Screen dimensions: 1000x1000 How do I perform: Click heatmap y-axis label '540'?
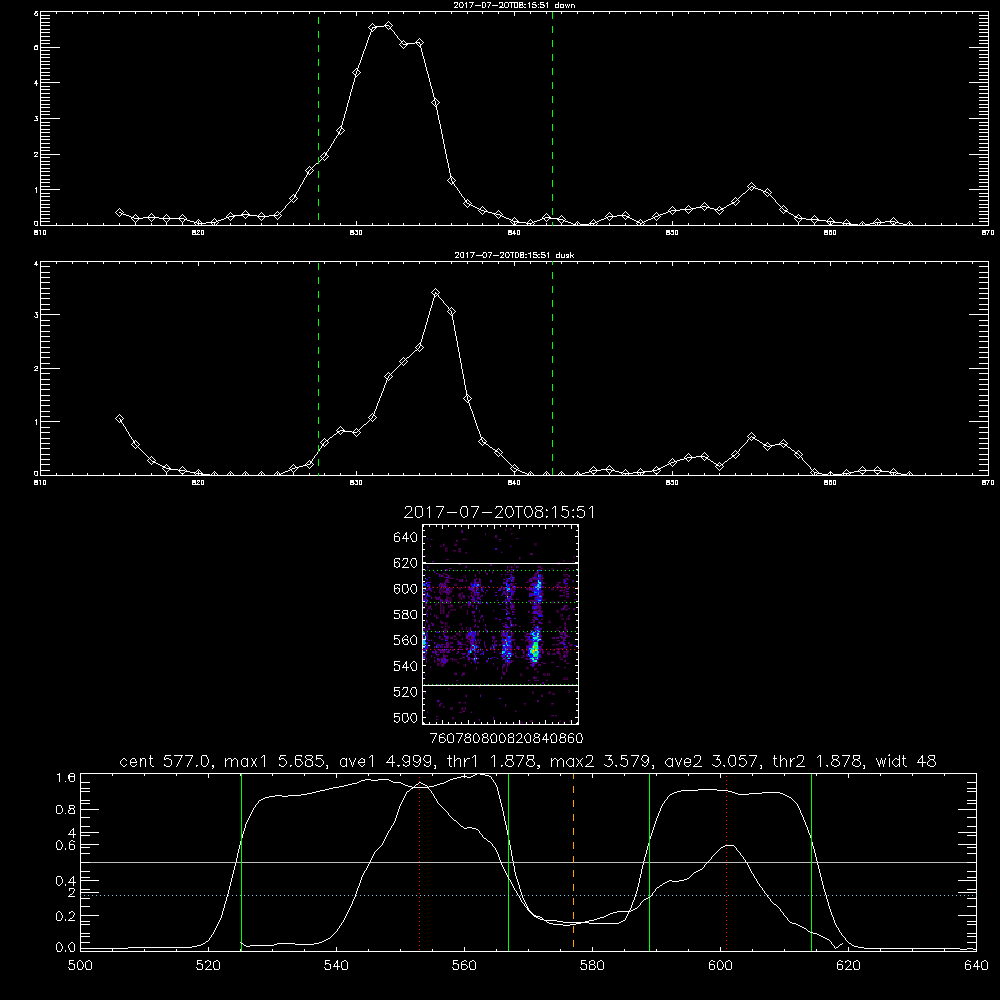tap(406, 666)
